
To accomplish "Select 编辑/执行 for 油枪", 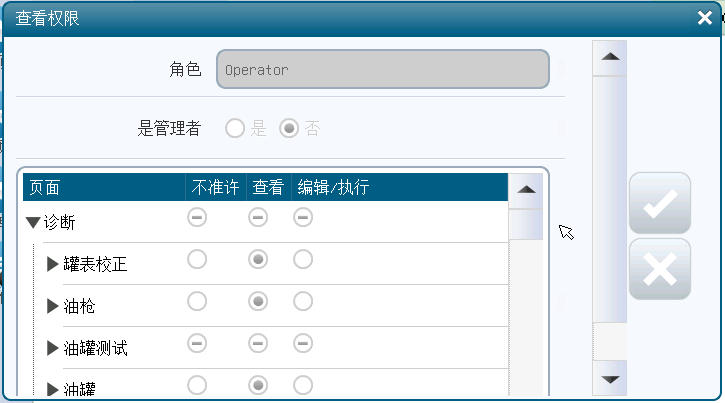I will click(x=303, y=301).
